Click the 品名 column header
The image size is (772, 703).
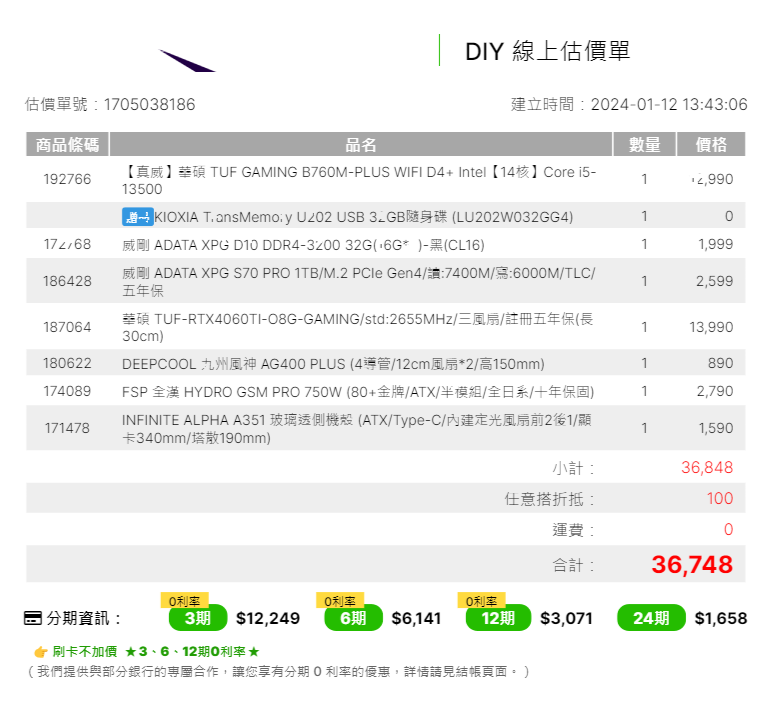pos(360,144)
